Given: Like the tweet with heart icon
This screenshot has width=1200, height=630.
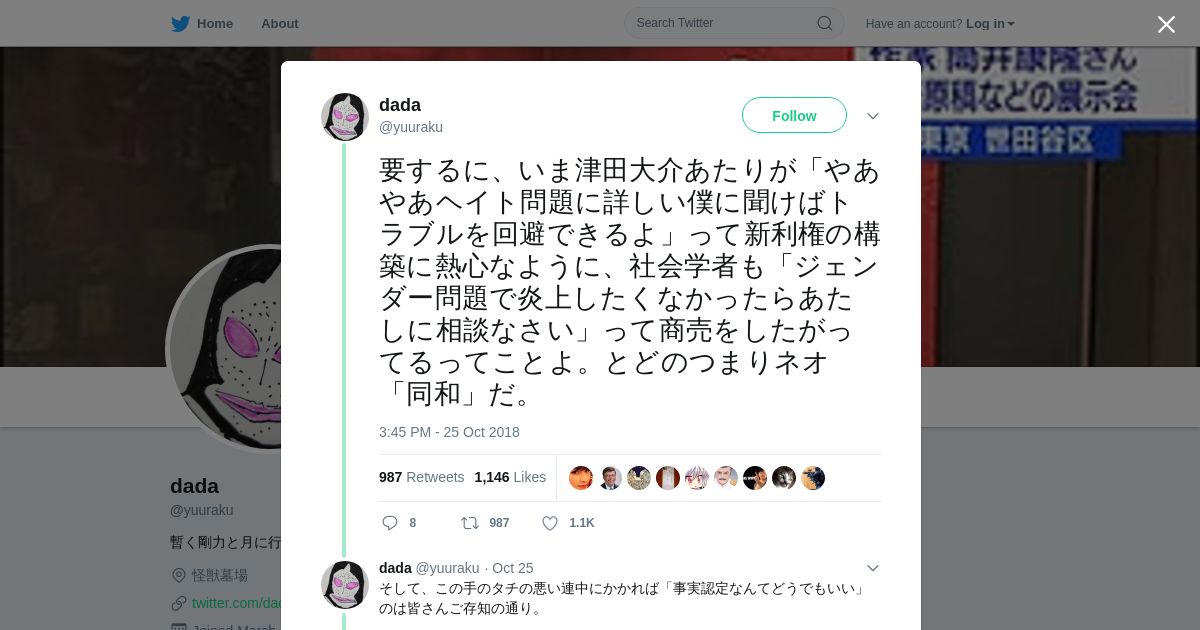Looking at the screenshot, I should [550, 523].
